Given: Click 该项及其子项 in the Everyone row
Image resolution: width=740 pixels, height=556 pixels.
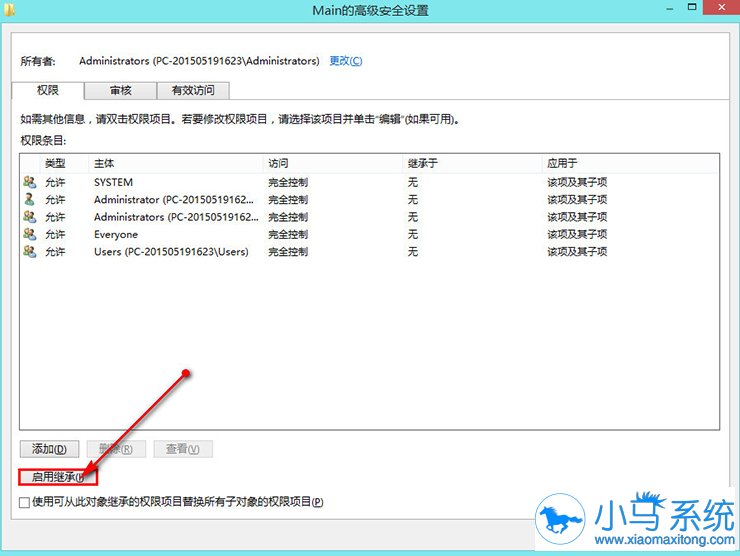Looking at the screenshot, I should 577,235.
